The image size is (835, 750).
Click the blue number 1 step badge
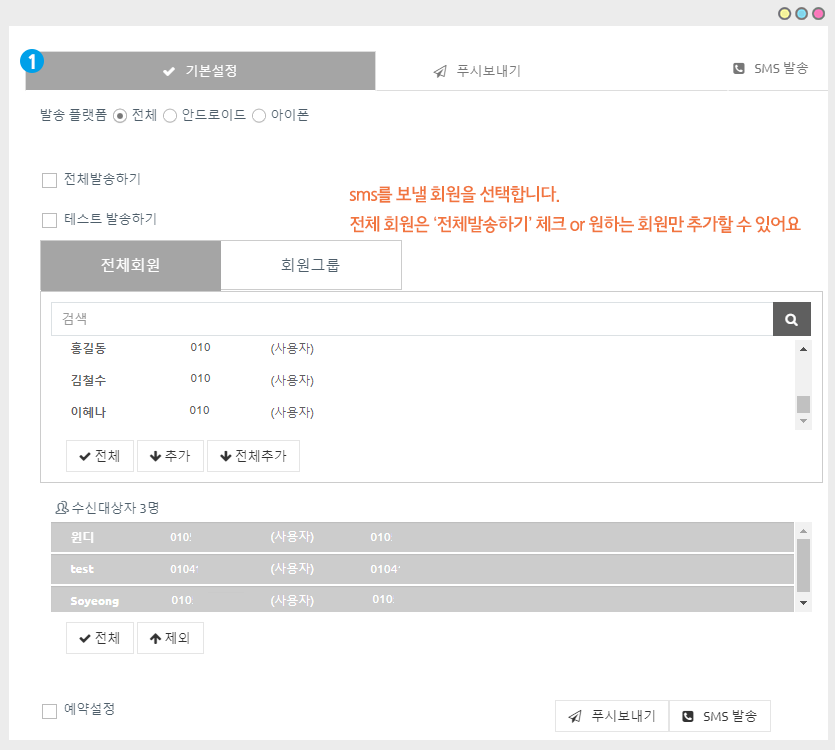[x=33, y=61]
